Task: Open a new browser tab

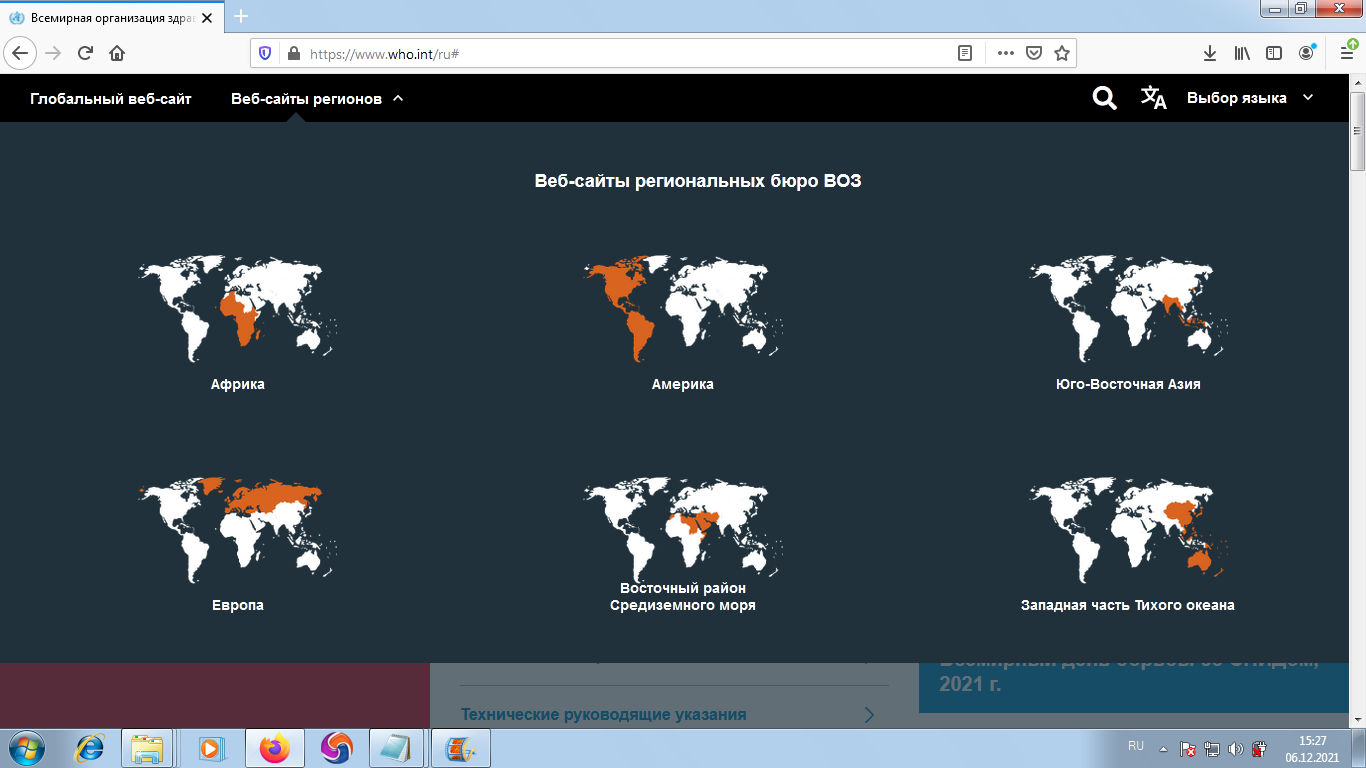Action: point(241,17)
